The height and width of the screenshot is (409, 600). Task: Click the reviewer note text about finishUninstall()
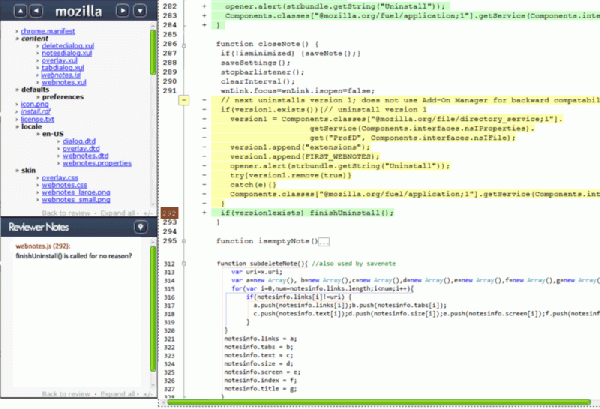point(73,256)
